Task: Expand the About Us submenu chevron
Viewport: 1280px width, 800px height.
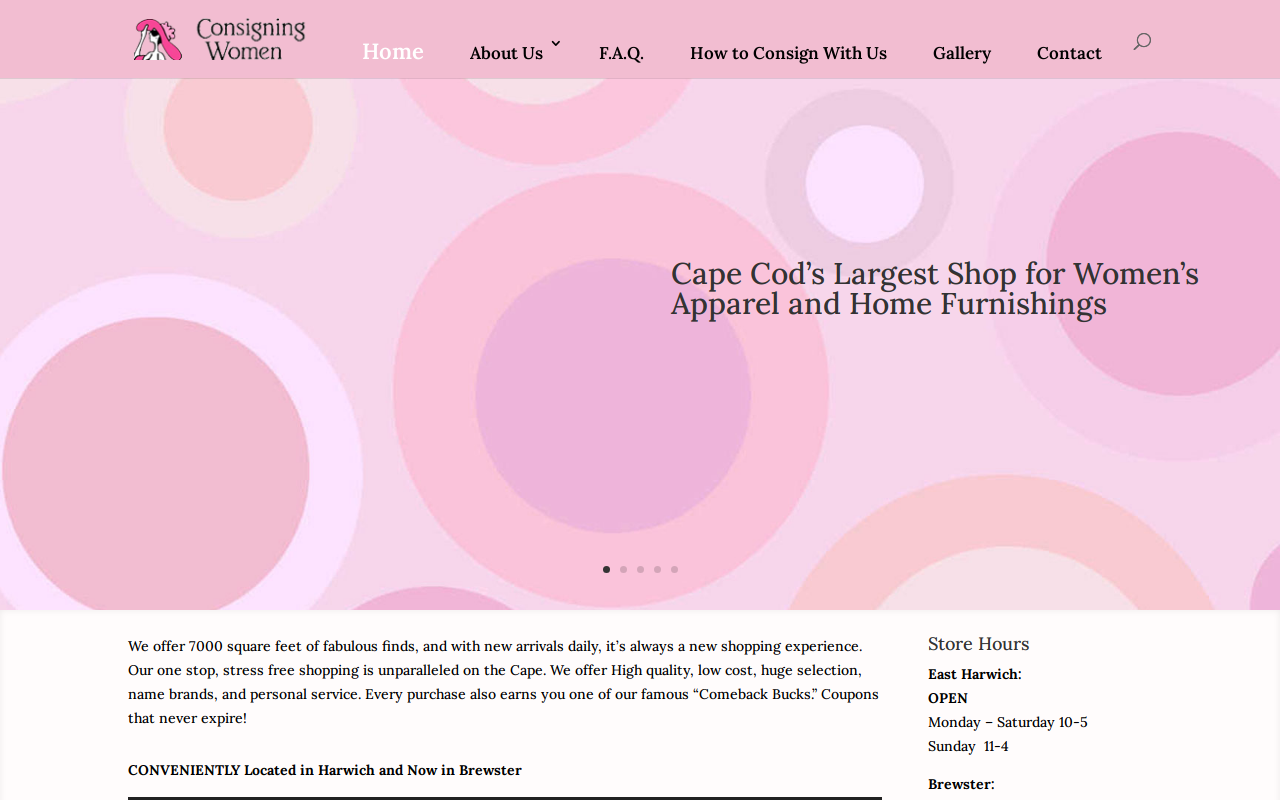Action: [x=556, y=43]
